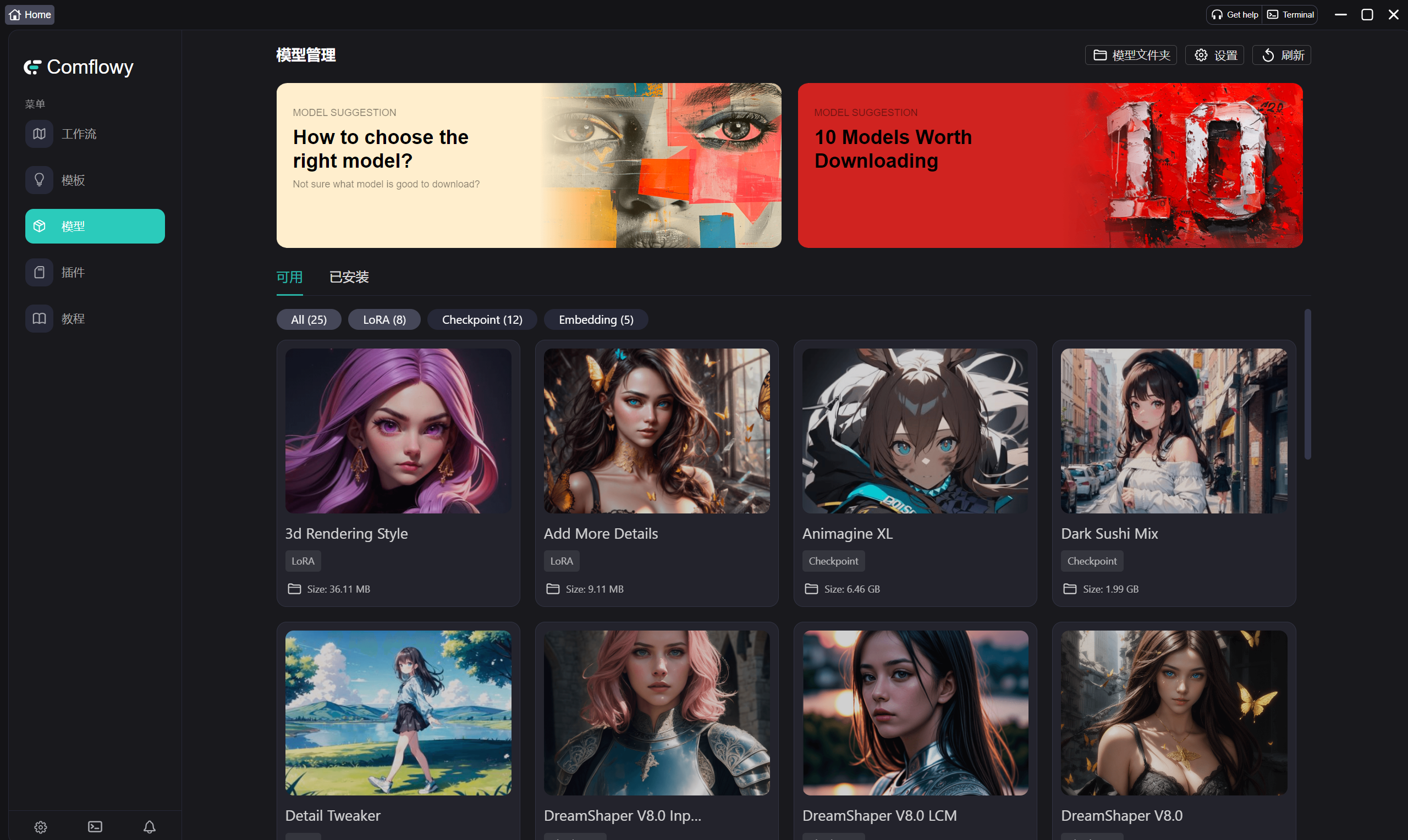Filter by LoRA (8)

(x=384, y=320)
